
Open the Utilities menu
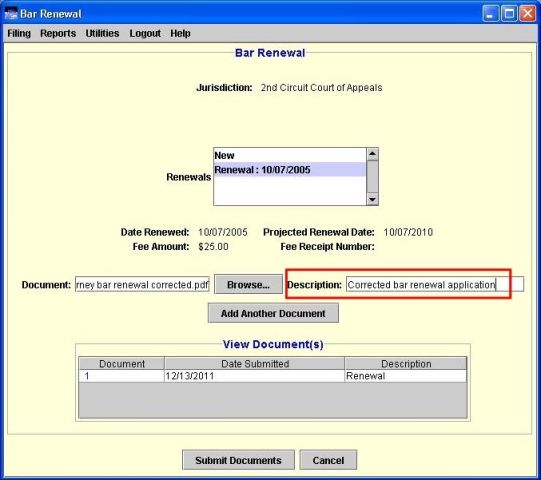102,33
